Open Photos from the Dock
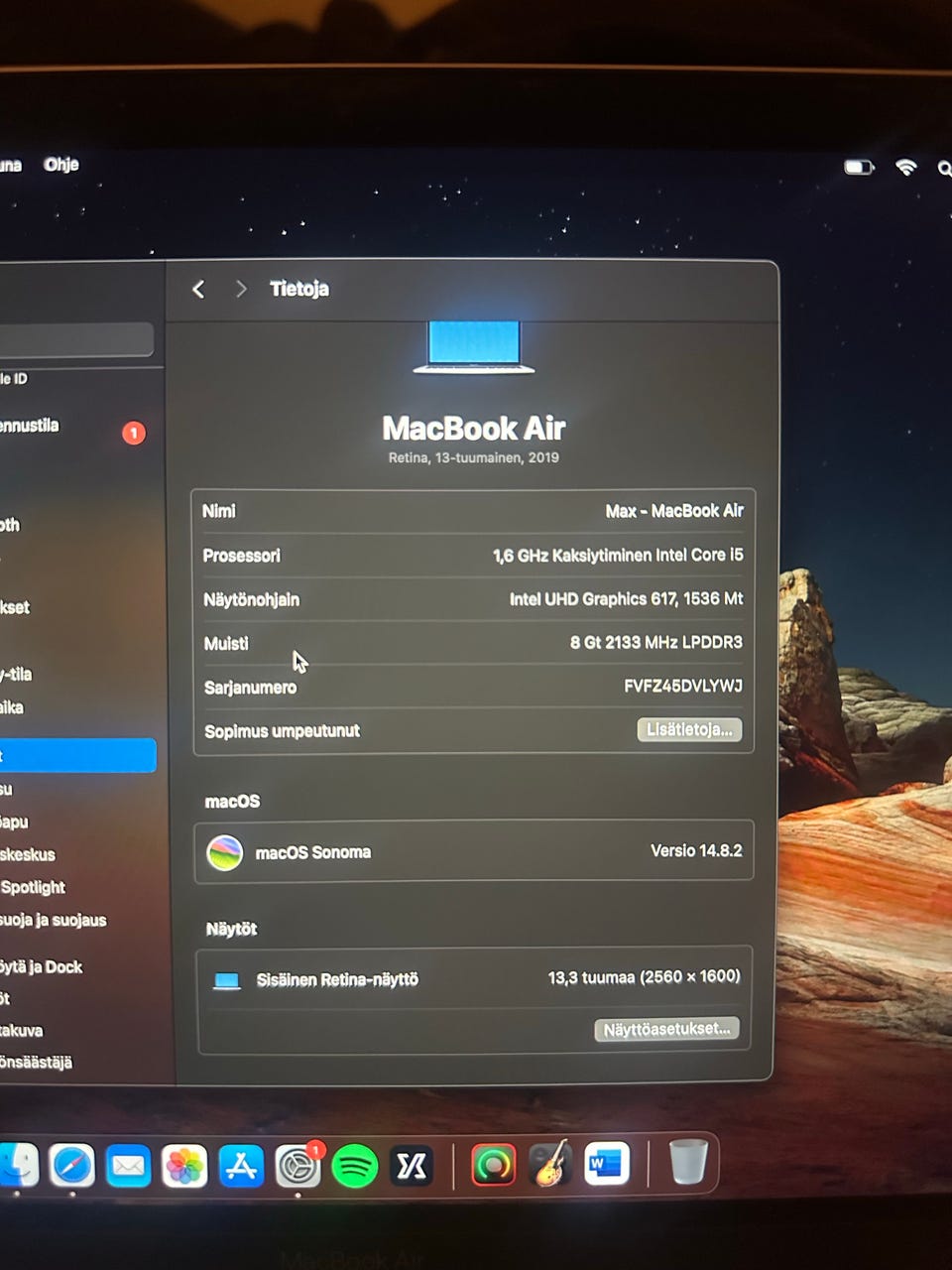 pos(184,1166)
